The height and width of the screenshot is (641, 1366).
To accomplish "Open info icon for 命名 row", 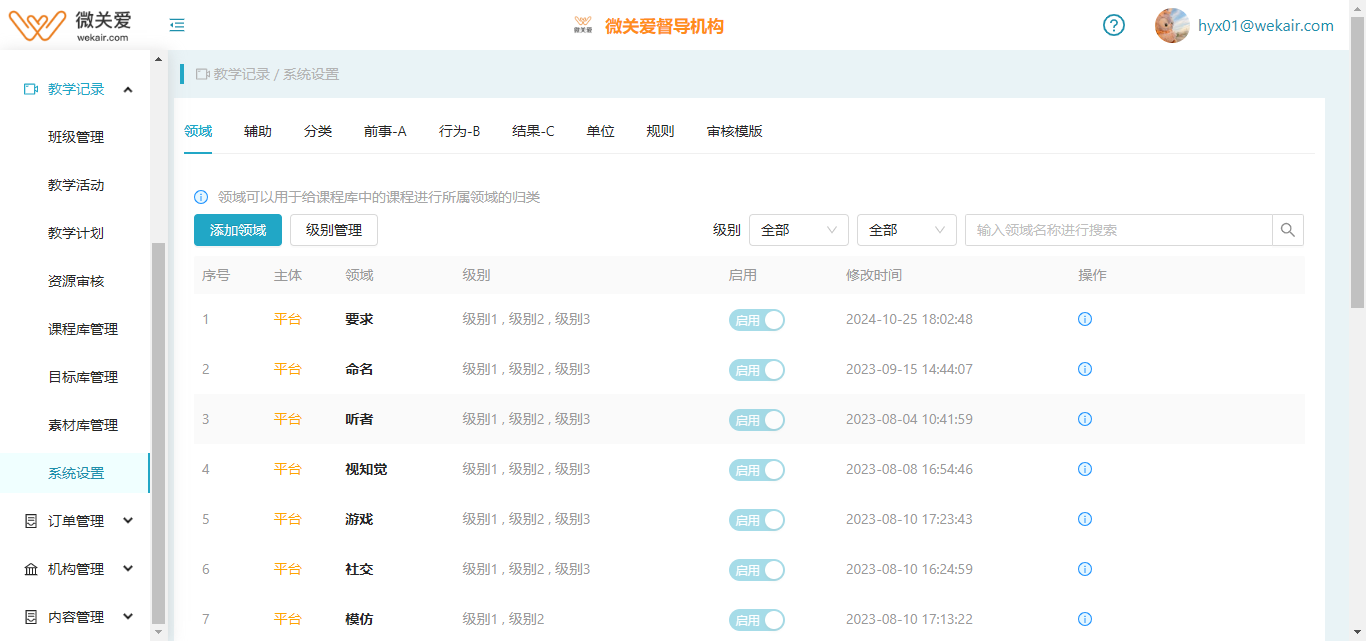I will [x=1085, y=369].
